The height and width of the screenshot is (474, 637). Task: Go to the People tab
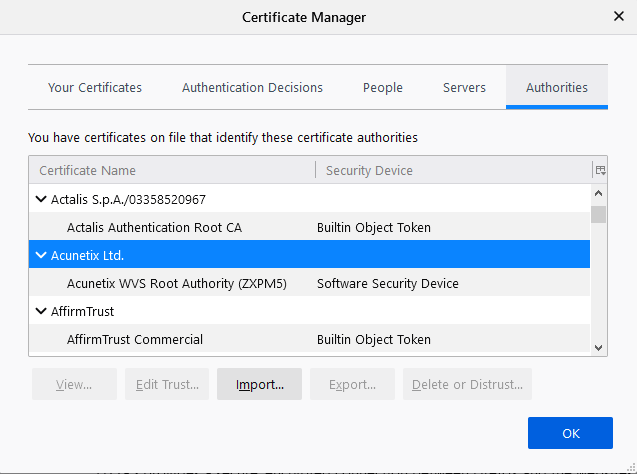383,88
